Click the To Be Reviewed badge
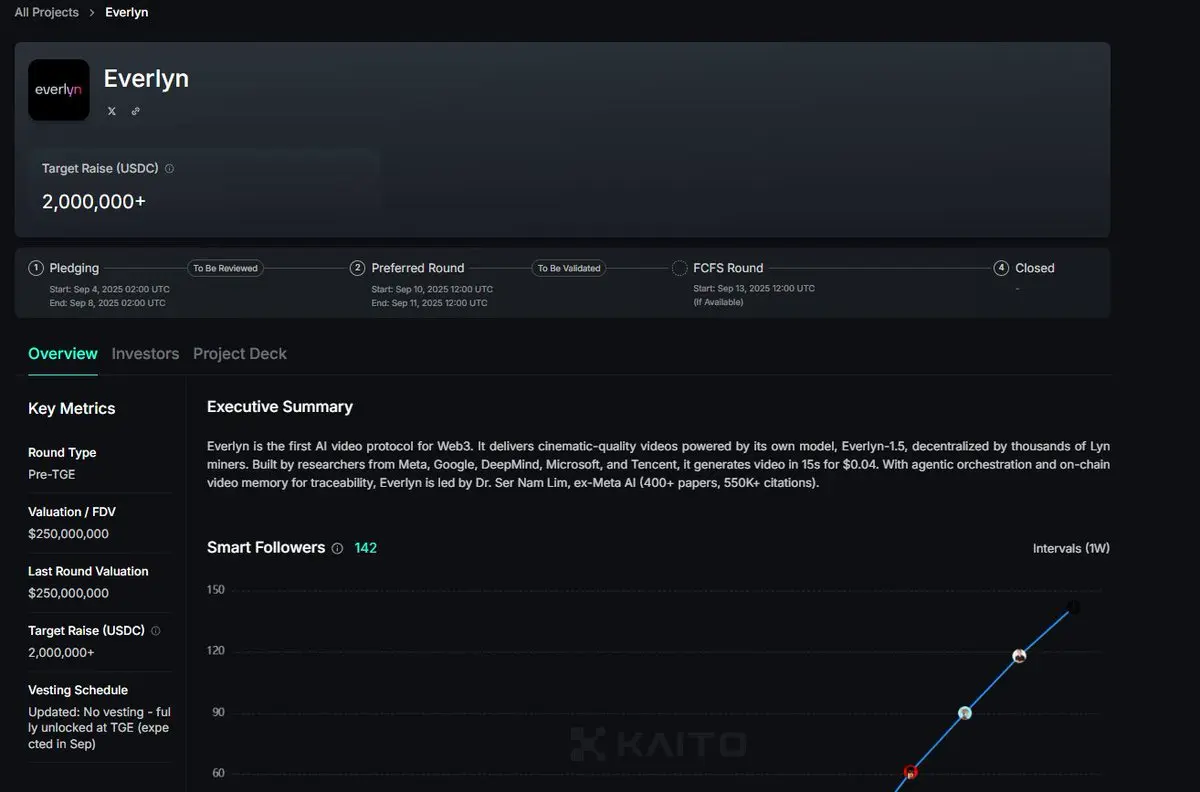The image size is (1200, 792). point(225,268)
